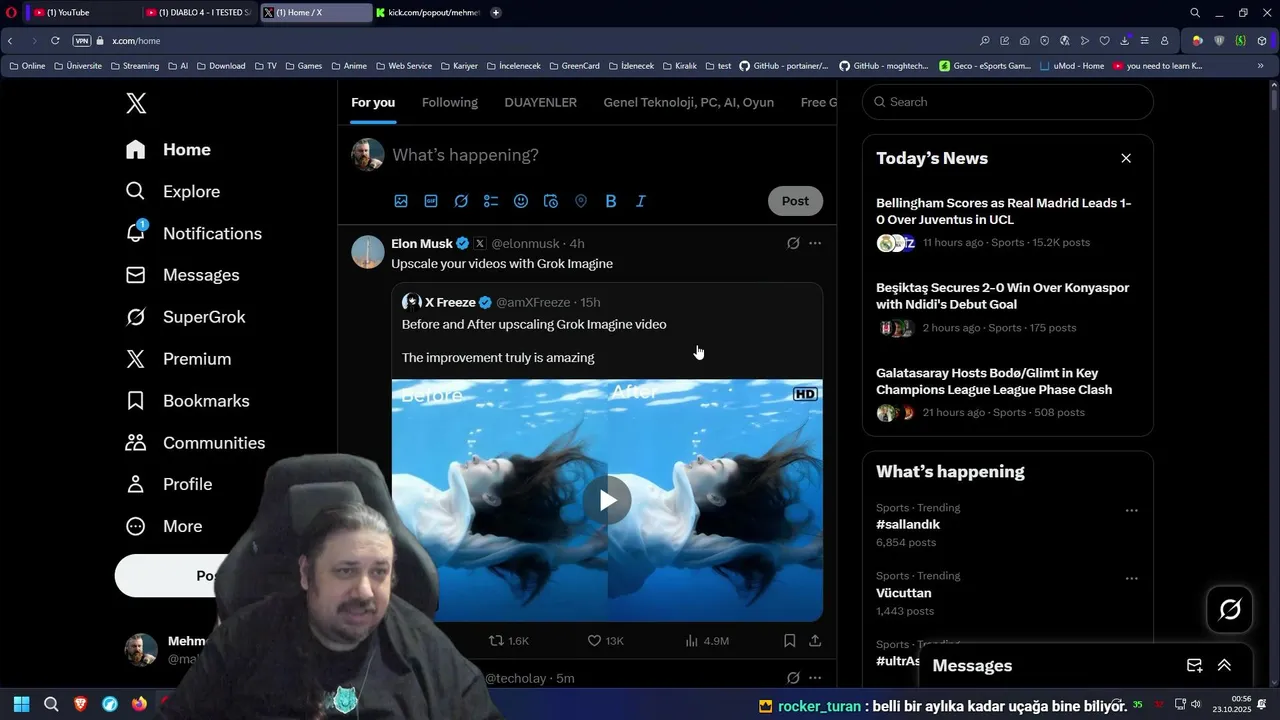Viewport: 1280px width, 720px height.
Task: Schedule the post with calendar icon
Action: [x=551, y=201]
